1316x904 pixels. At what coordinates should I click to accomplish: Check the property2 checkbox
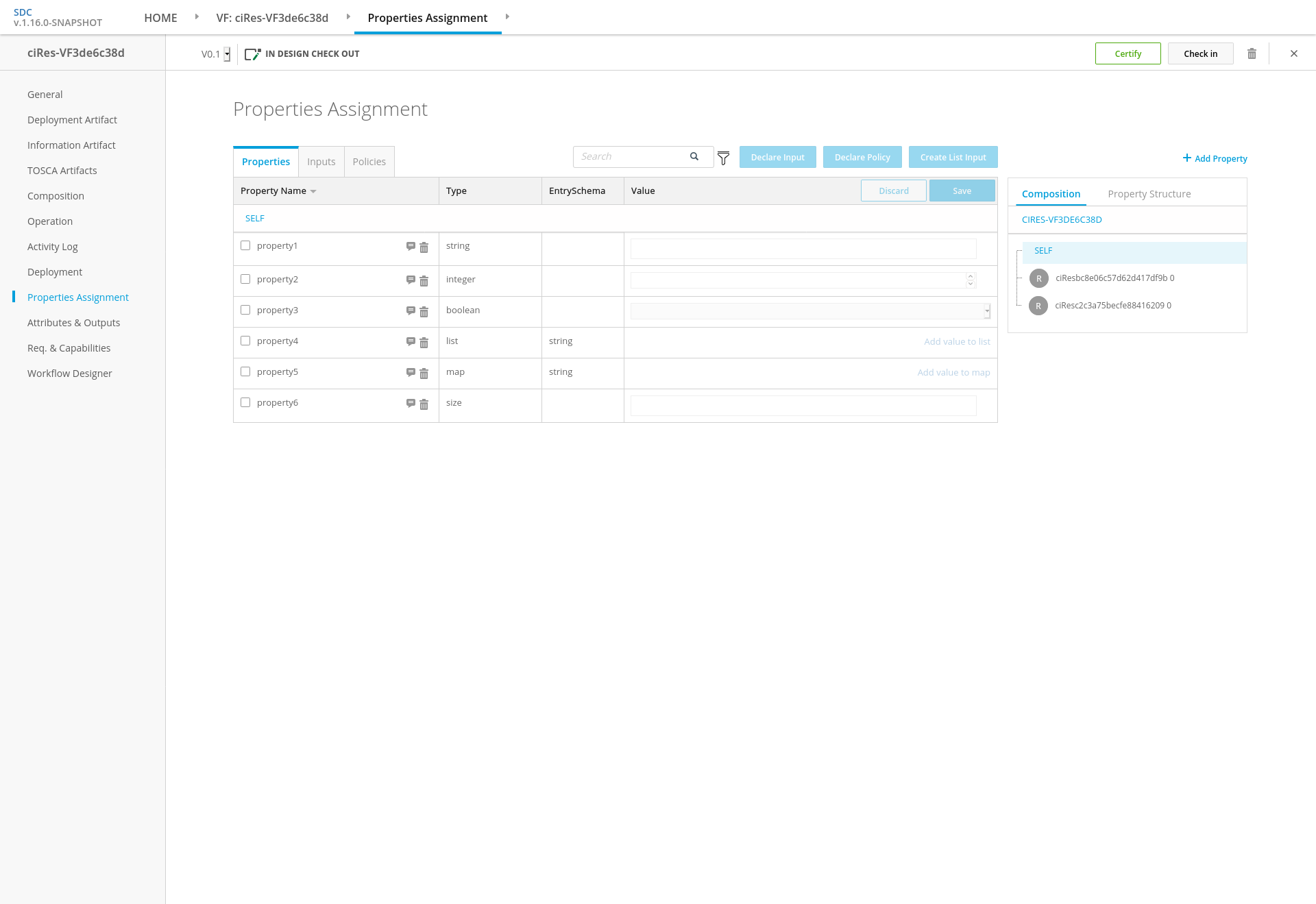click(x=245, y=279)
